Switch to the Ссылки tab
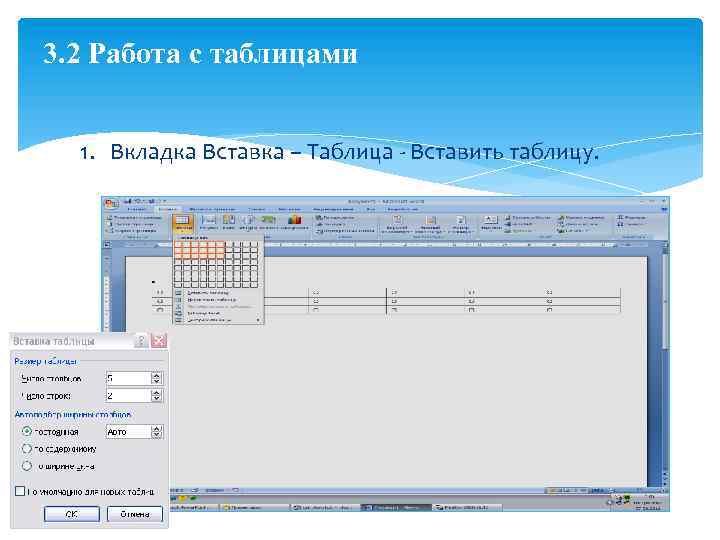720x540 pixels. coord(257,209)
